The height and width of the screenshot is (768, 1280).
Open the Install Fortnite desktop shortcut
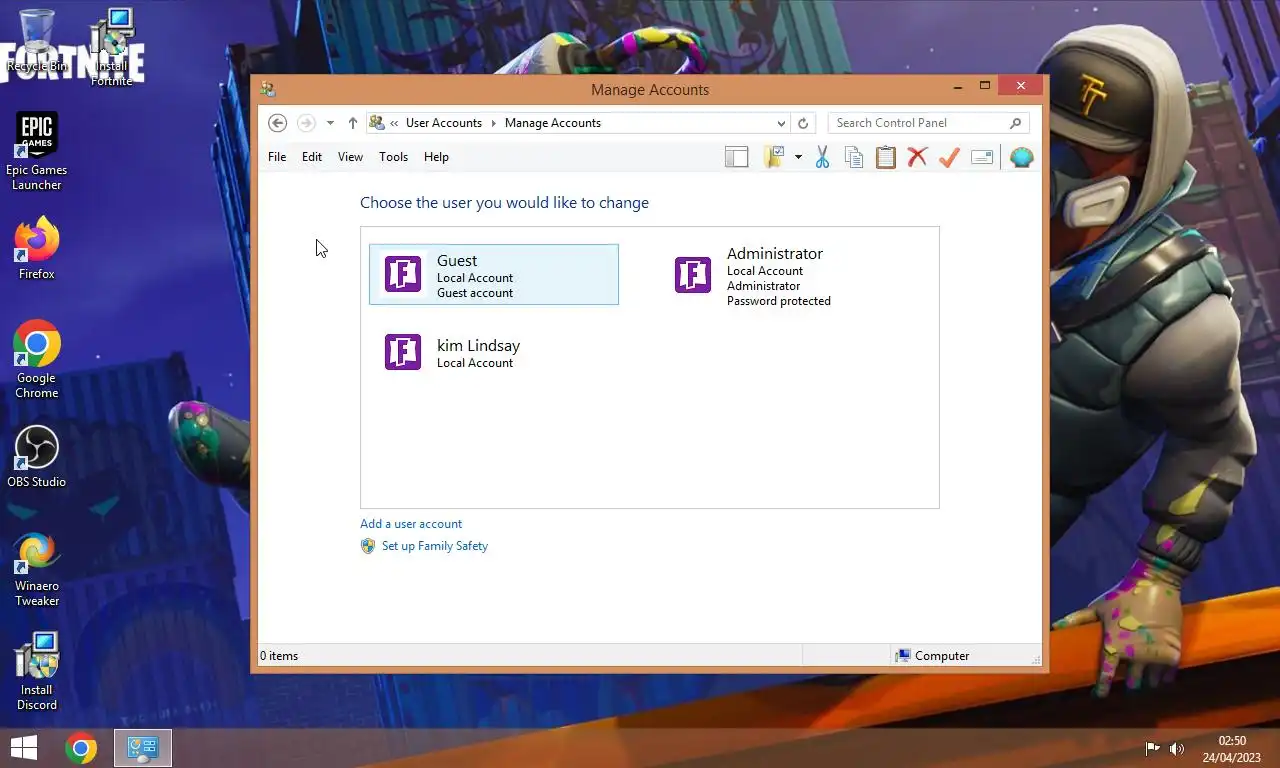[x=111, y=46]
